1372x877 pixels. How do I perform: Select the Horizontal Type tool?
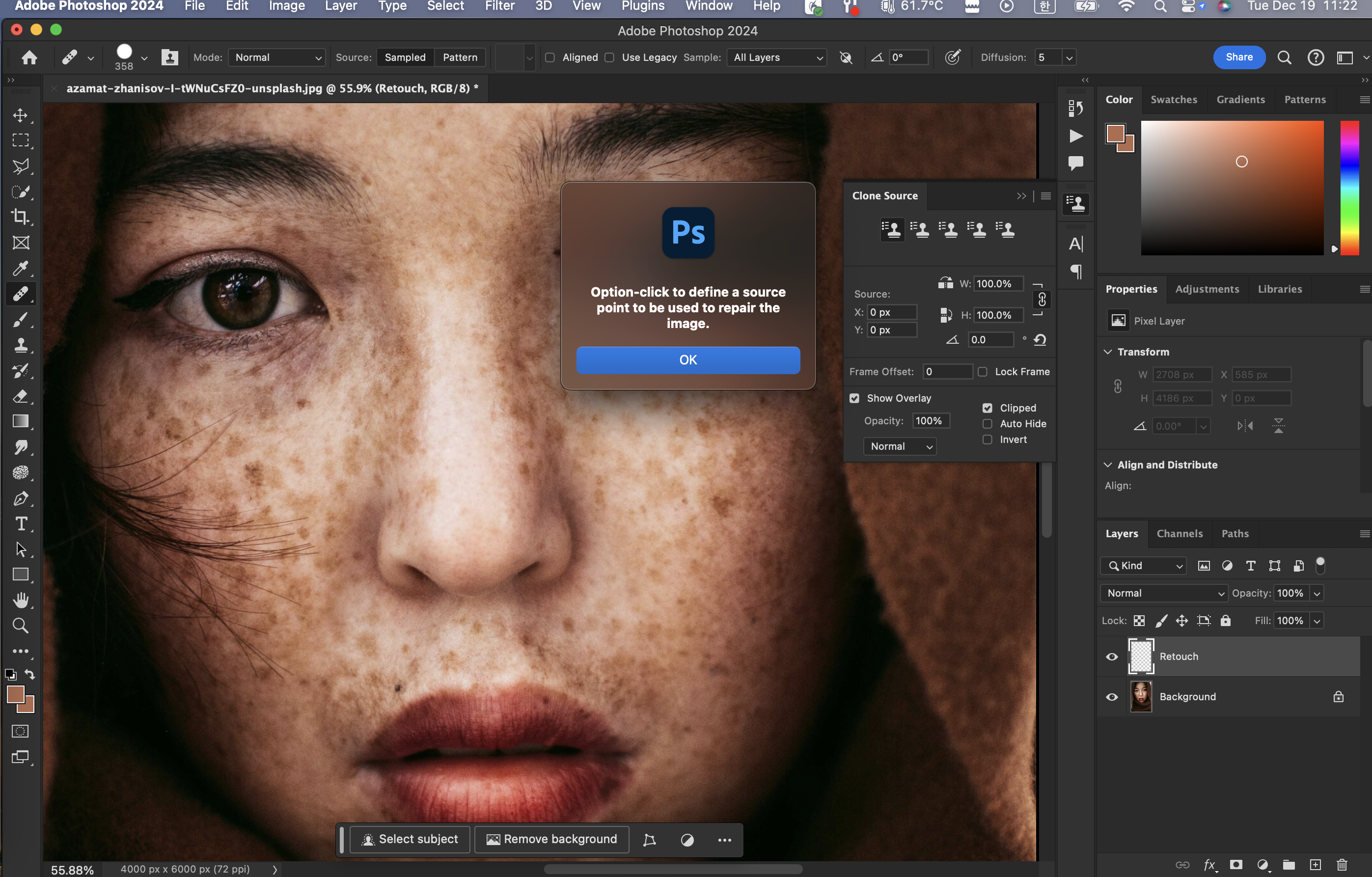pyautogui.click(x=21, y=523)
